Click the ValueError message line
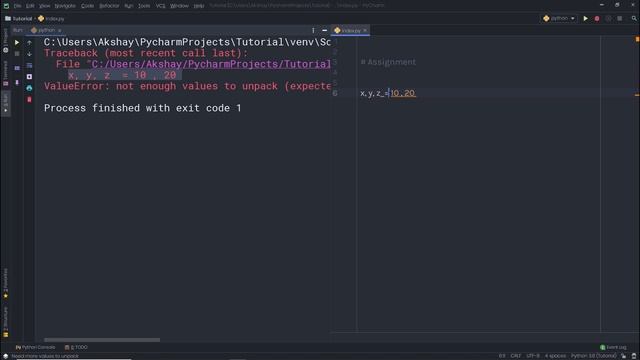640x360 pixels. pyautogui.click(x=187, y=86)
